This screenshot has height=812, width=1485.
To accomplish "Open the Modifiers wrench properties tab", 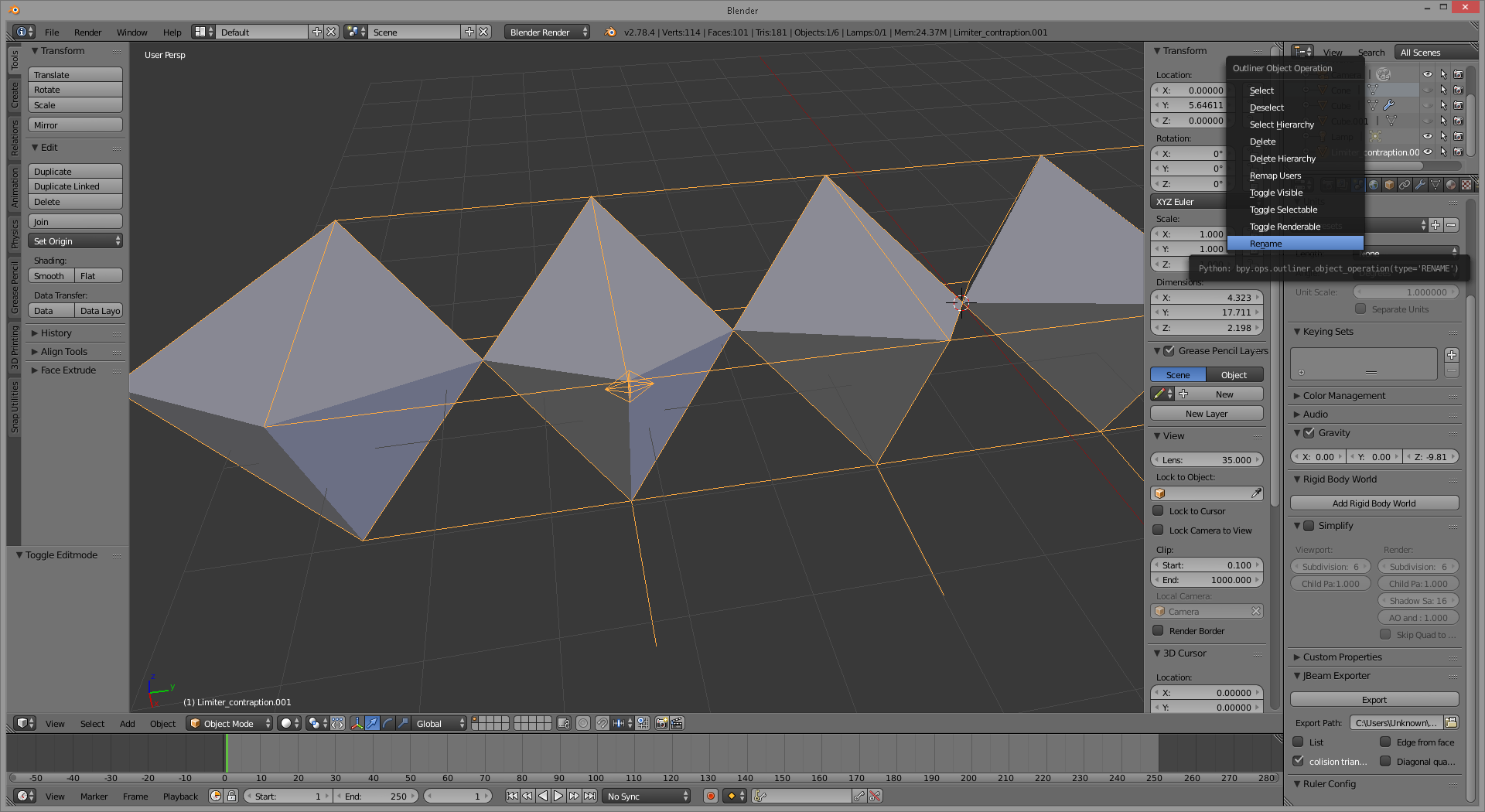I will click(x=1420, y=185).
